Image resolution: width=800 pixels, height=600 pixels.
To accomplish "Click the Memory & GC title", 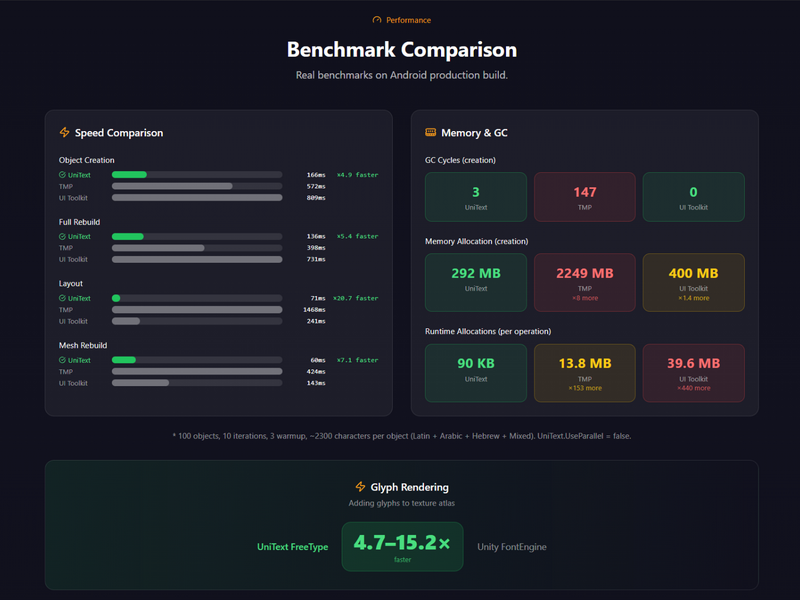I will point(474,133).
